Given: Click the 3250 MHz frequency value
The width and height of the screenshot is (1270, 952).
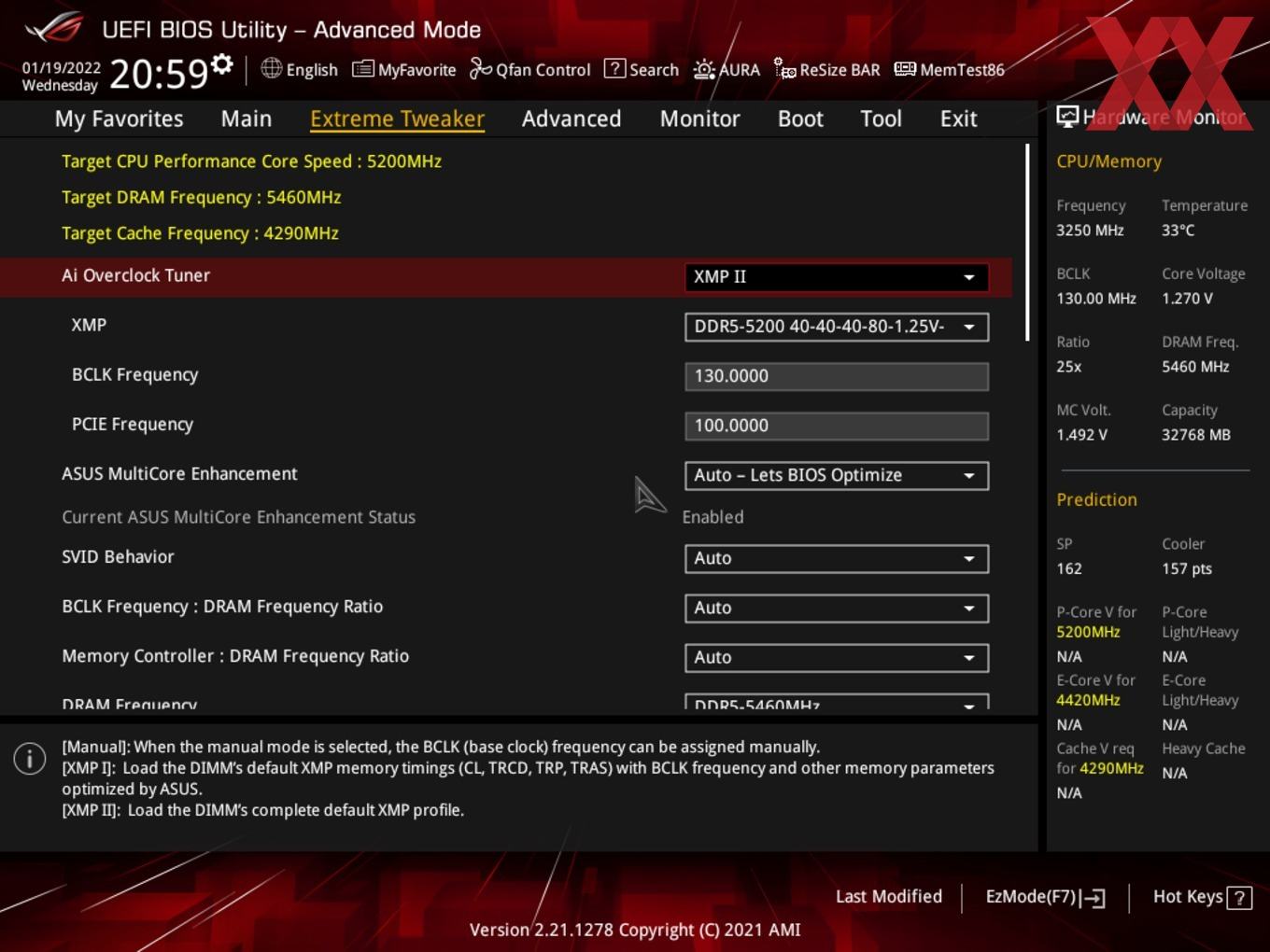Looking at the screenshot, I should tap(1090, 230).
